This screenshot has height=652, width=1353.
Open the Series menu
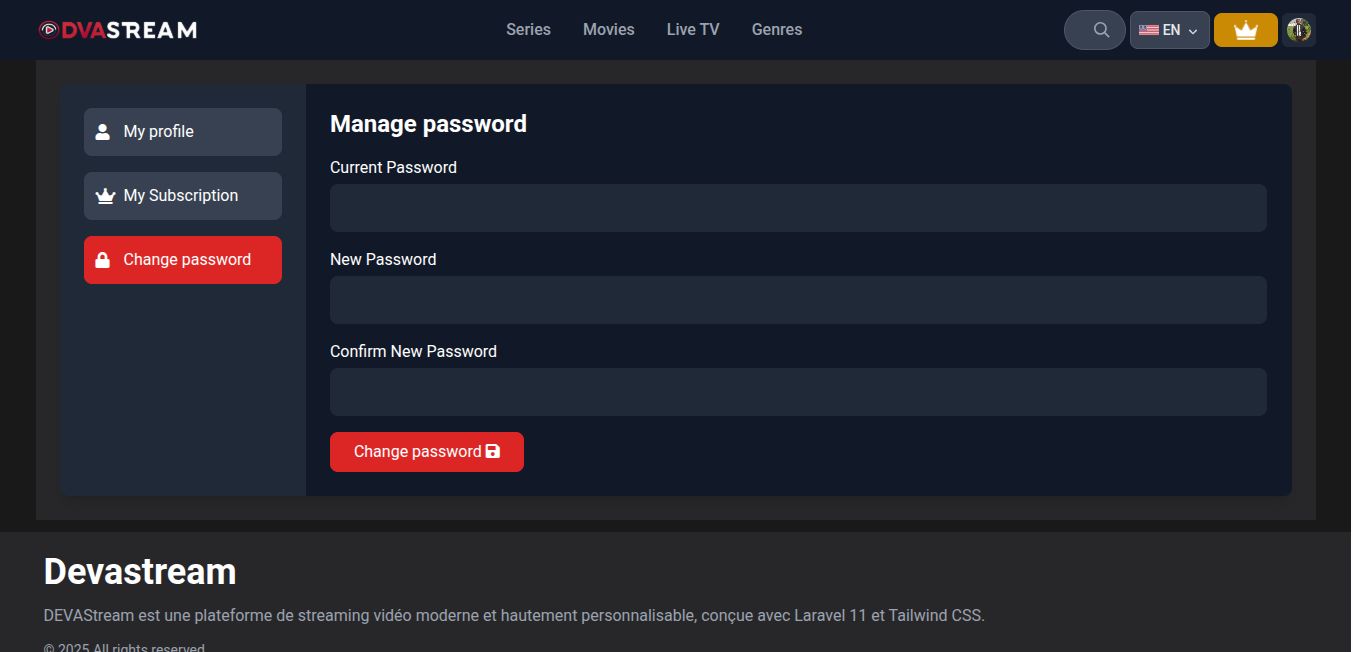[528, 30]
